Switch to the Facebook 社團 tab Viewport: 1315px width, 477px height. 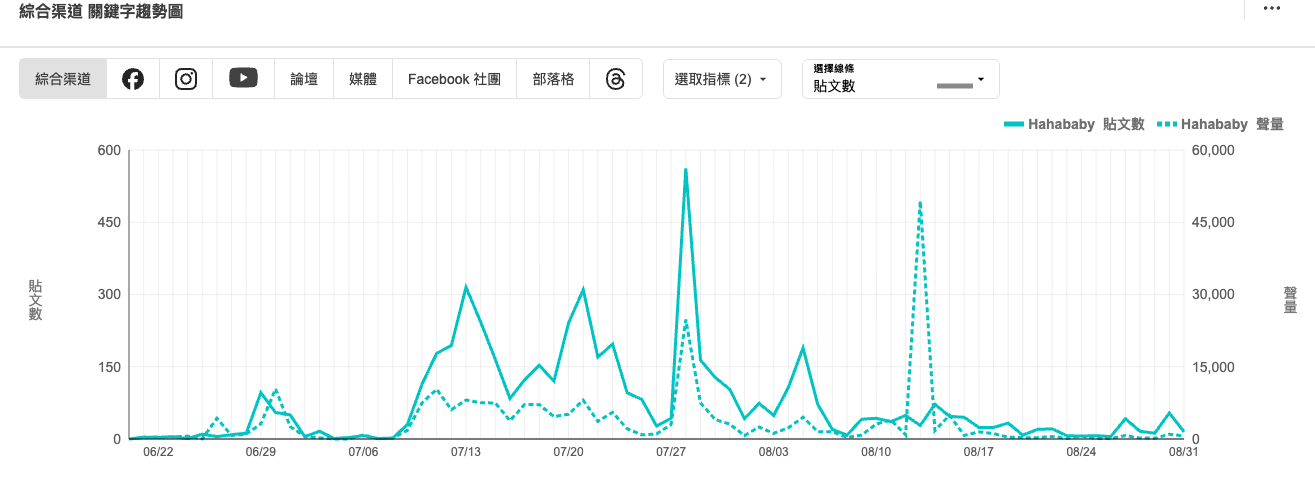click(454, 79)
